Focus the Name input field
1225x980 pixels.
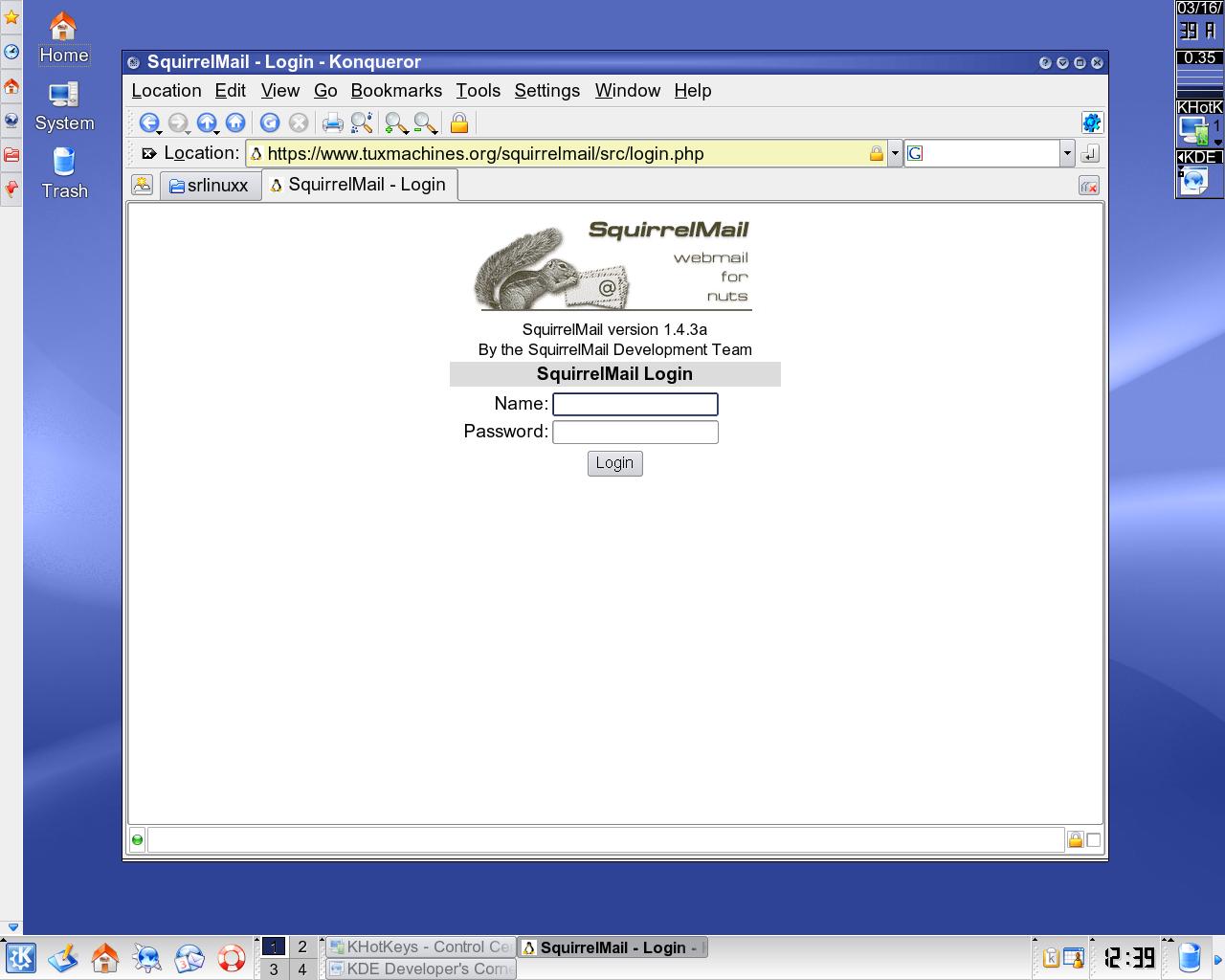tap(635, 404)
